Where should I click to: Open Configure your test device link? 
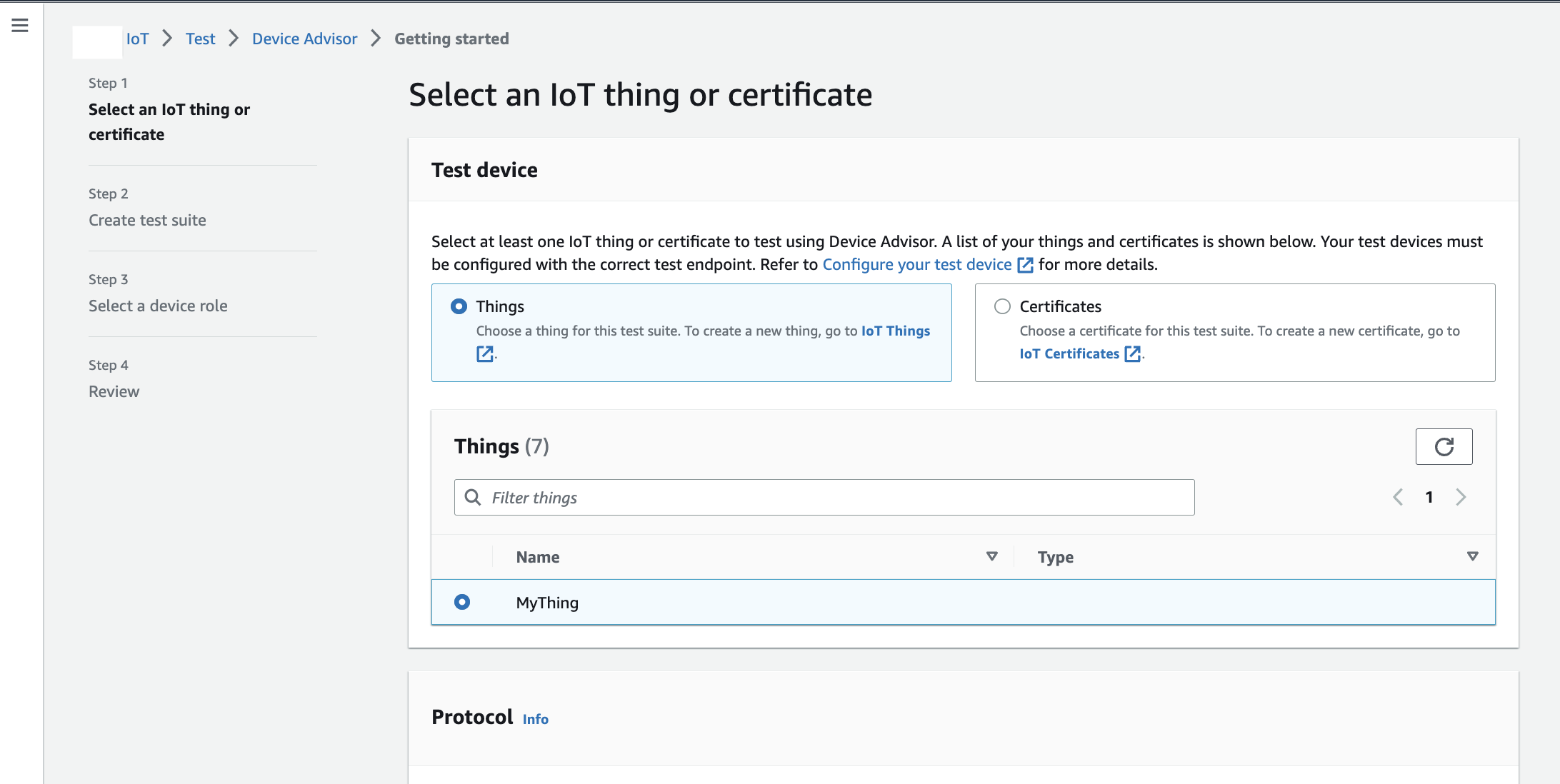coord(916,264)
